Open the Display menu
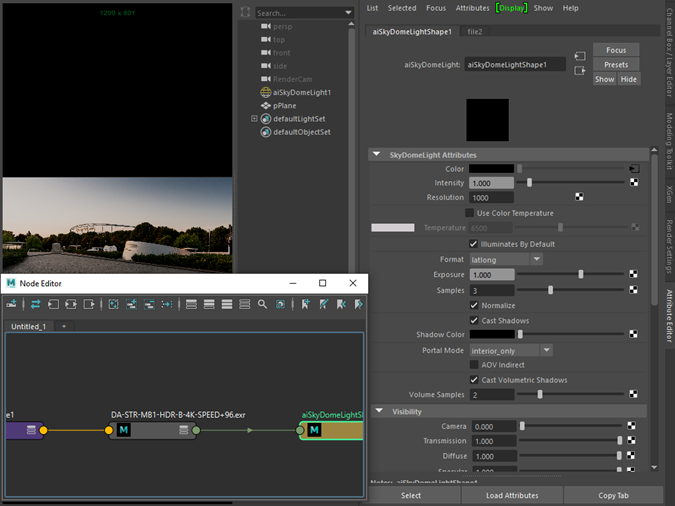 [x=511, y=8]
